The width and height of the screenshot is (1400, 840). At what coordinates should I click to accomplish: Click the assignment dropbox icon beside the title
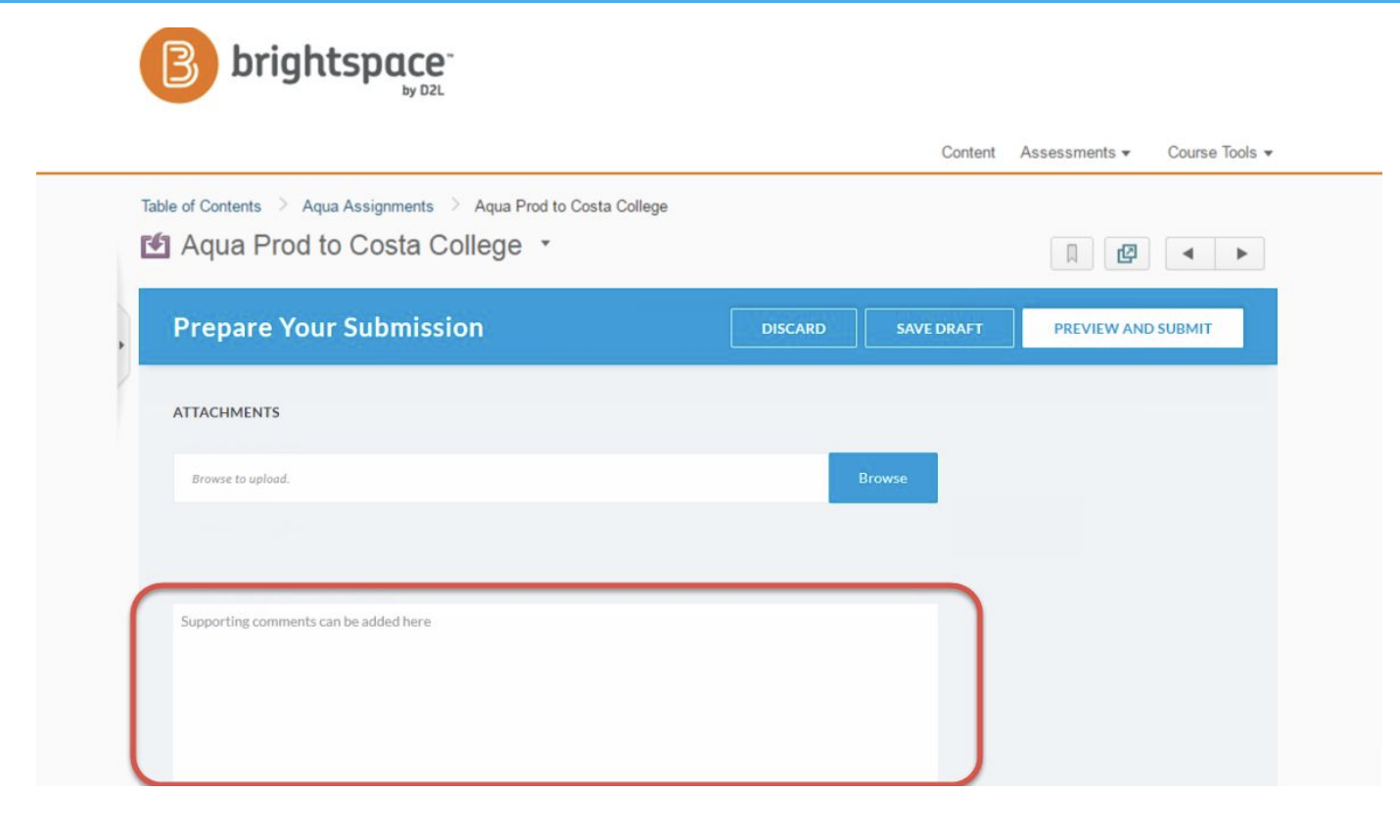pos(155,245)
